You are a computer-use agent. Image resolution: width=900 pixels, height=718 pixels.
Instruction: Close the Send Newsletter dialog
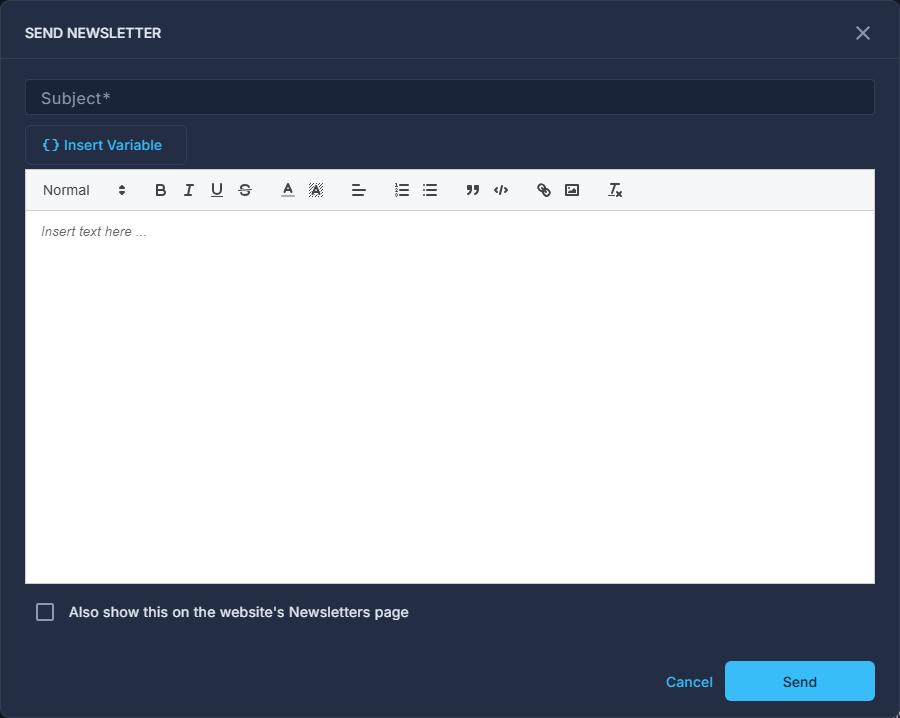[863, 33]
